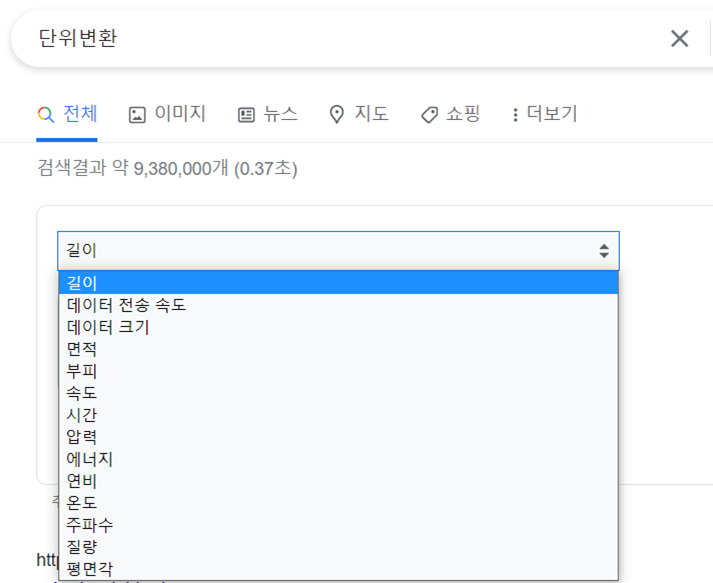Expand the 더보기 menu
713x583 pixels.
tap(544, 114)
